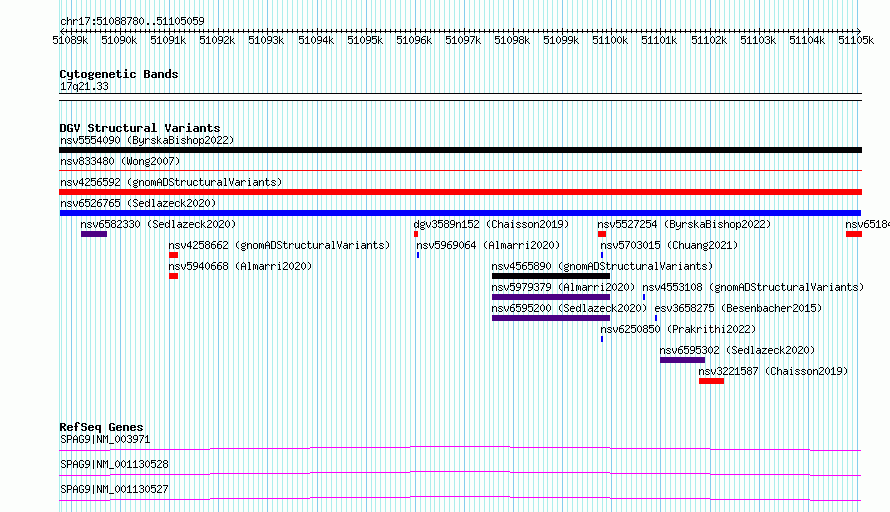Viewport: 890px width, 512px height.
Task: Click the nsv6250850 tiny blue marker
Action: 602,339
